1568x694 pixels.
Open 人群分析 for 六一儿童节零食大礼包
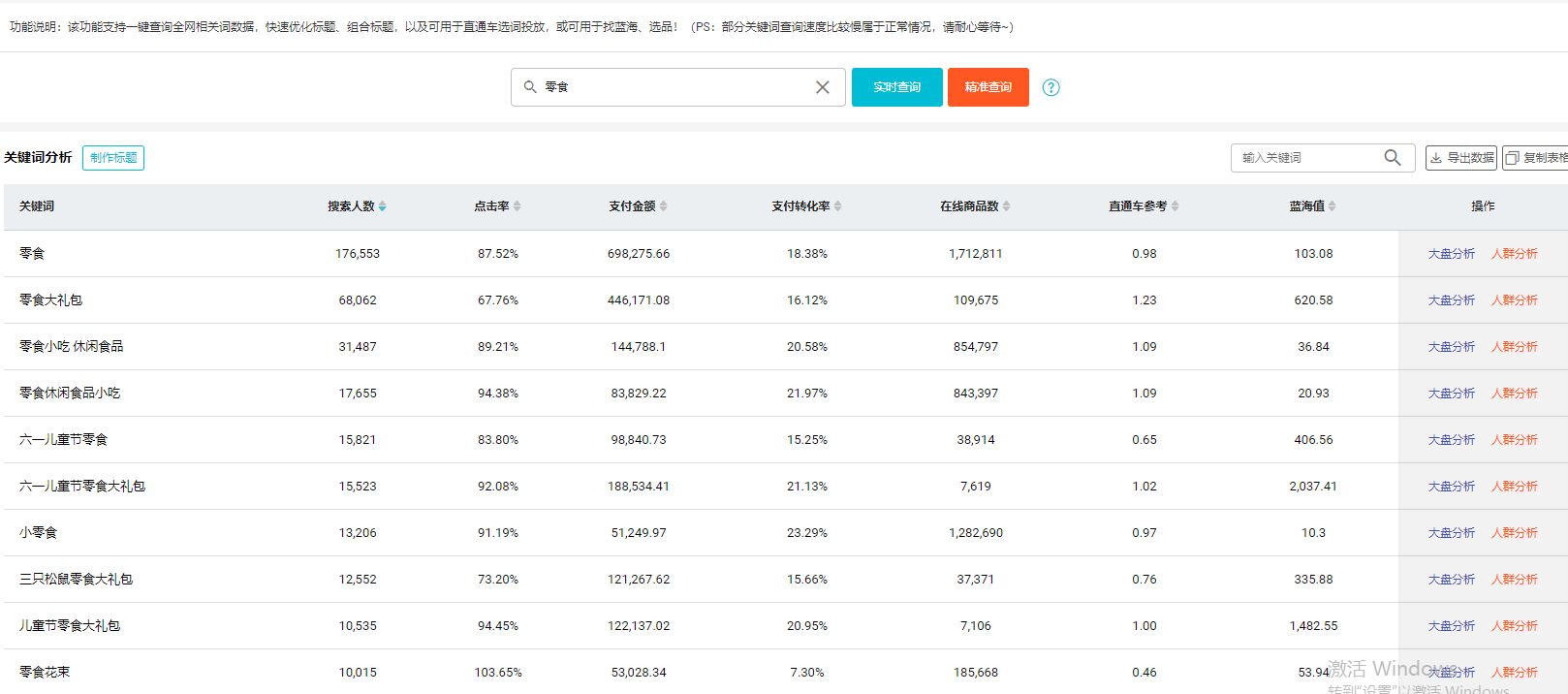1515,487
